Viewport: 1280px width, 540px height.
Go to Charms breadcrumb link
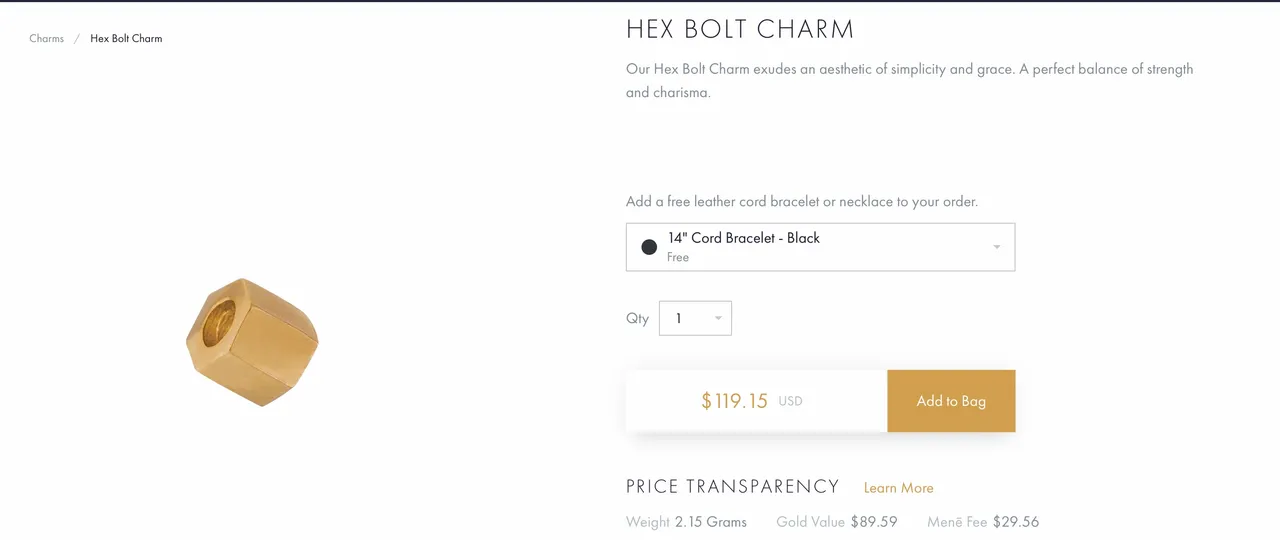point(47,38)
